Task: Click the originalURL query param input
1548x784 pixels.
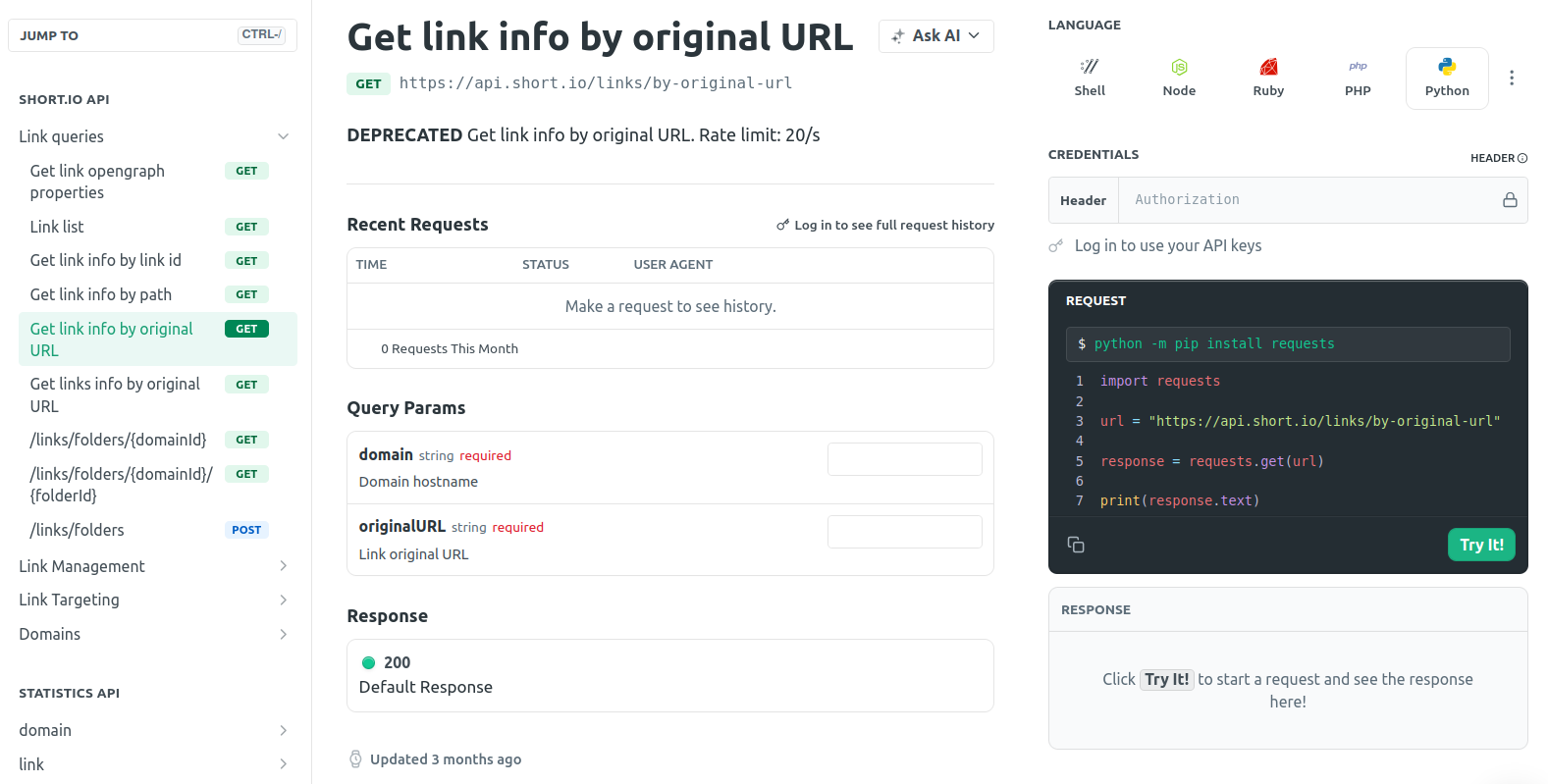Action: pyautogui.click(x=905, y=532)
